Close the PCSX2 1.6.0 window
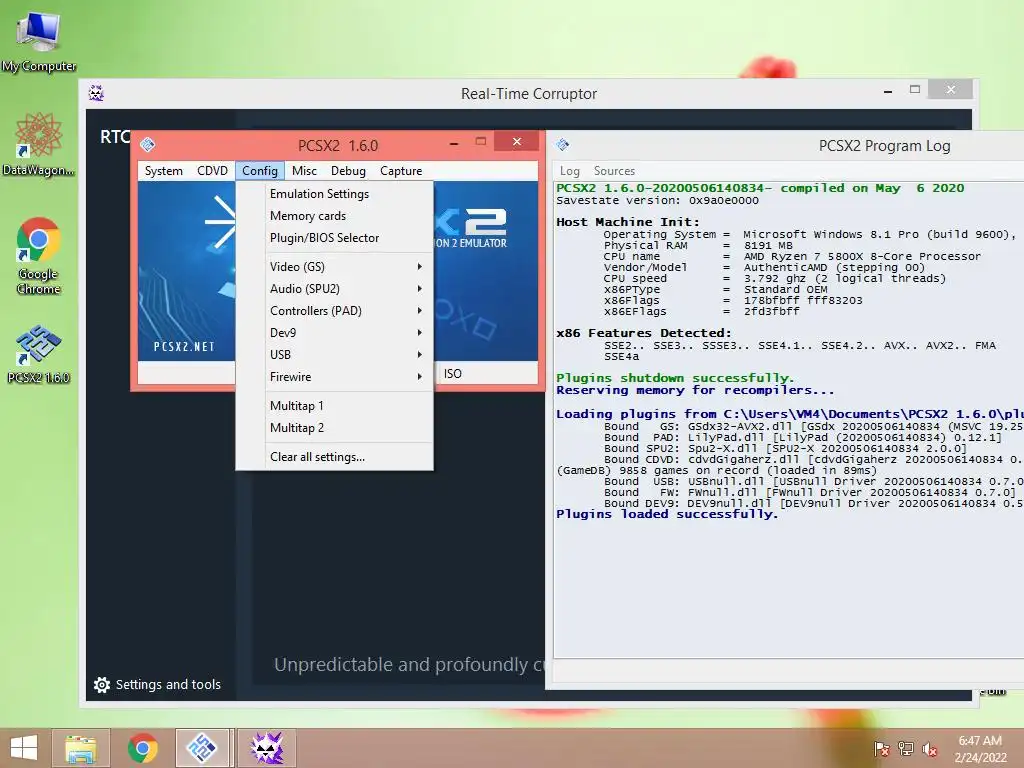This screenshot has height=768, width=1024. (517, 142)
